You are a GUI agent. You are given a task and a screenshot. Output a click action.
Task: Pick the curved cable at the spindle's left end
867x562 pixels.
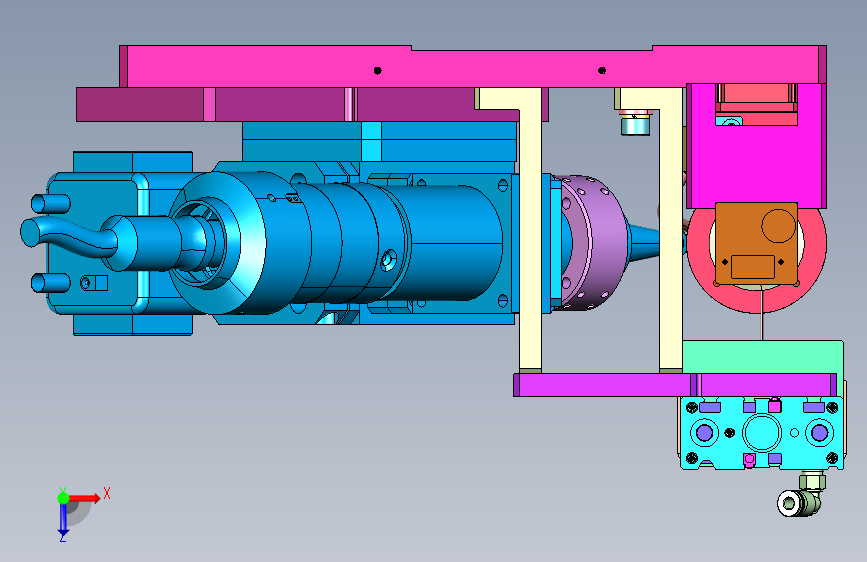(x=69, y=237)
